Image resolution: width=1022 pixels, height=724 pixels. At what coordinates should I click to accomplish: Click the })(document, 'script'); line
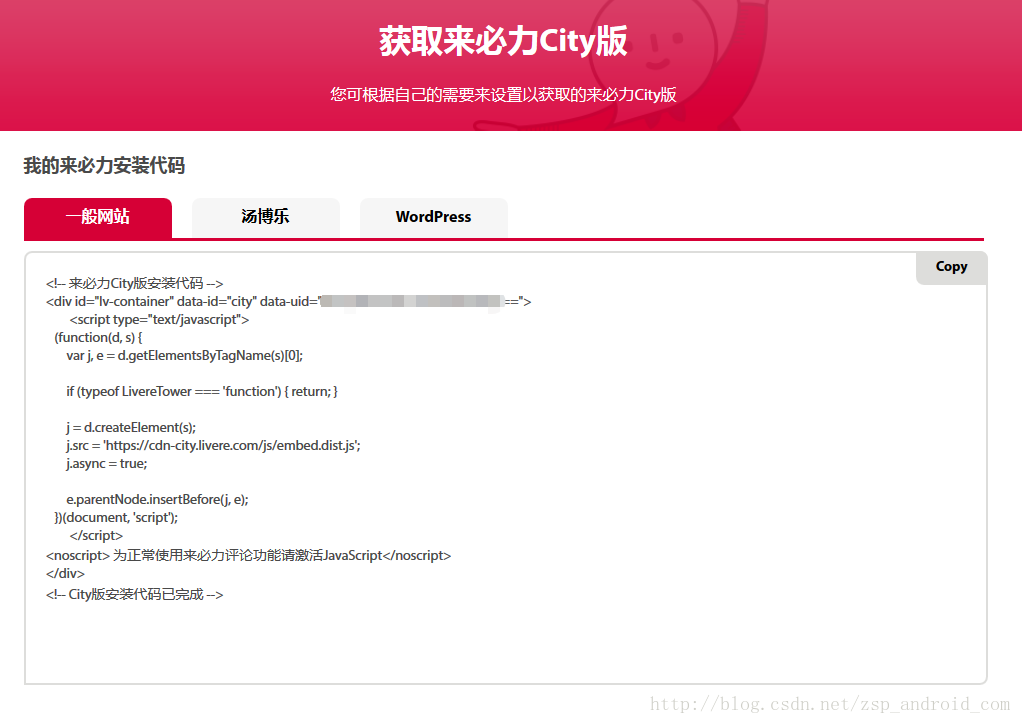116,517
